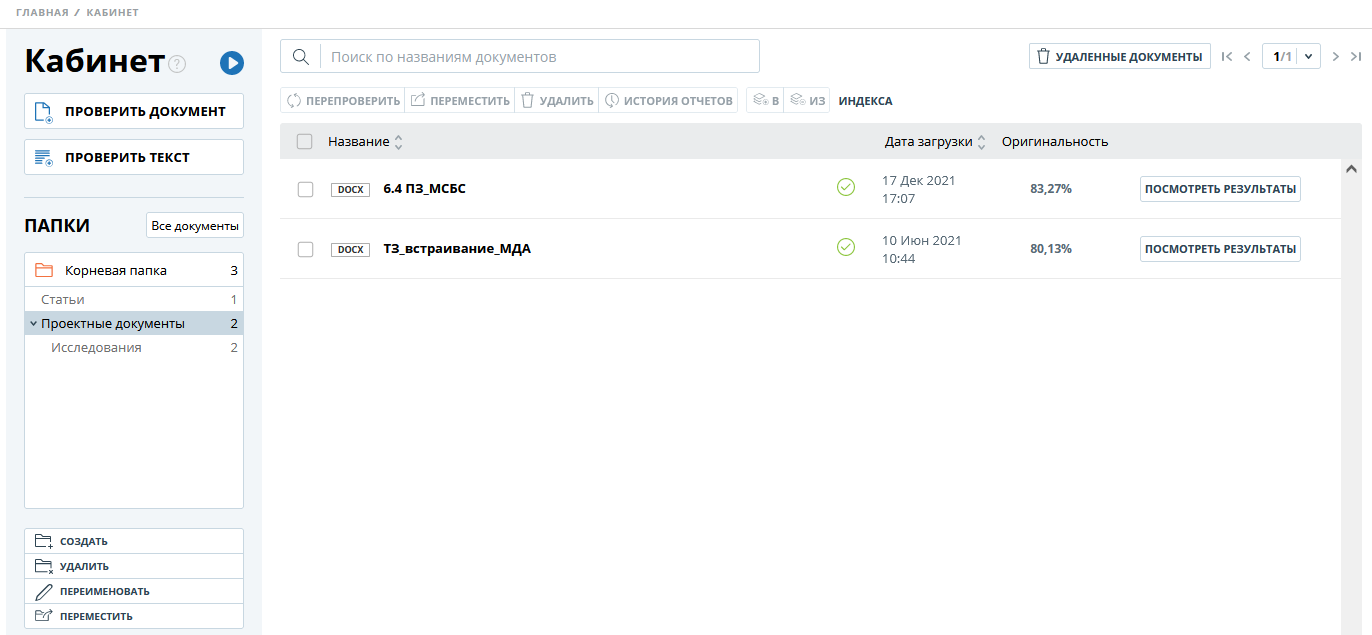Tick the checkbox for 6.4 ПЗ_МСБС
This screenshot has height=635, width=1372.
[x=306, y=189]
